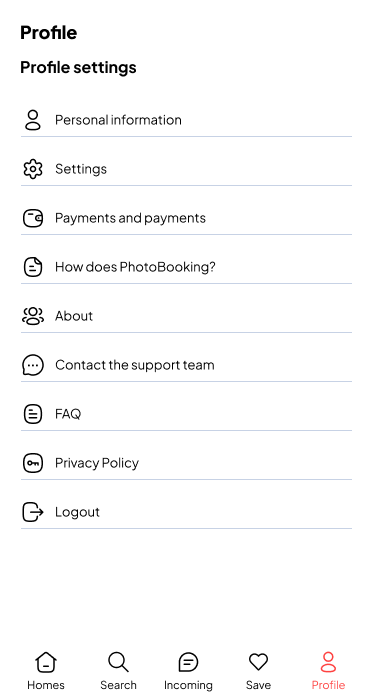Open the Incoming messages tab
372x700 pixels.
point(188,671)
